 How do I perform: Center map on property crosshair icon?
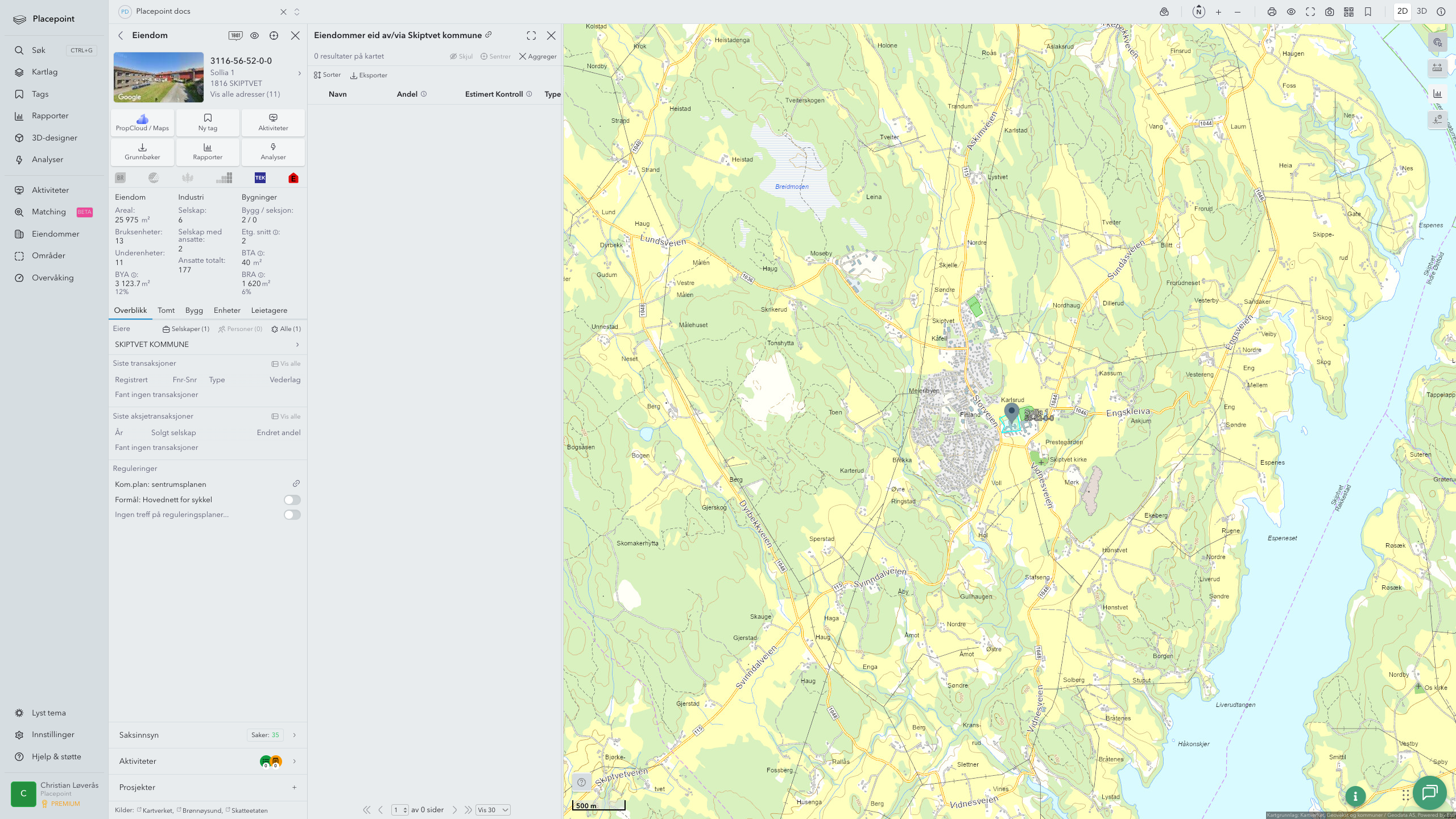click(274, 35)
